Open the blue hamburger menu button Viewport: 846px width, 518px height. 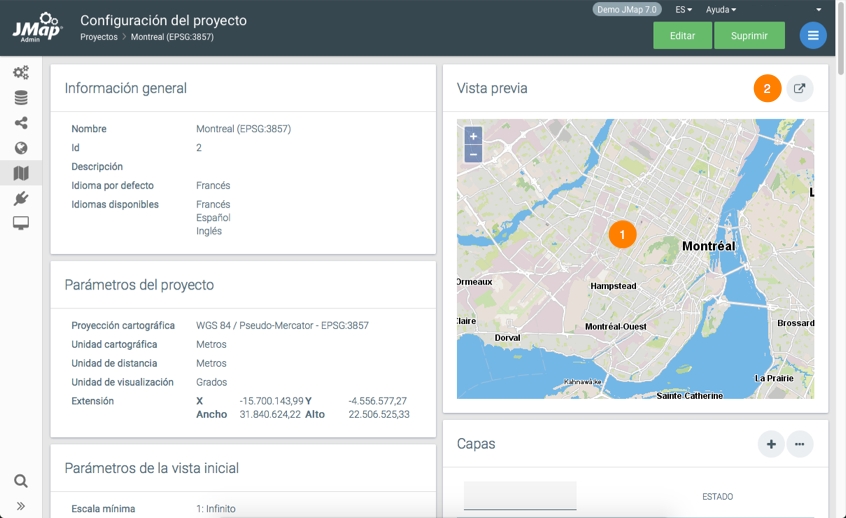813,36
